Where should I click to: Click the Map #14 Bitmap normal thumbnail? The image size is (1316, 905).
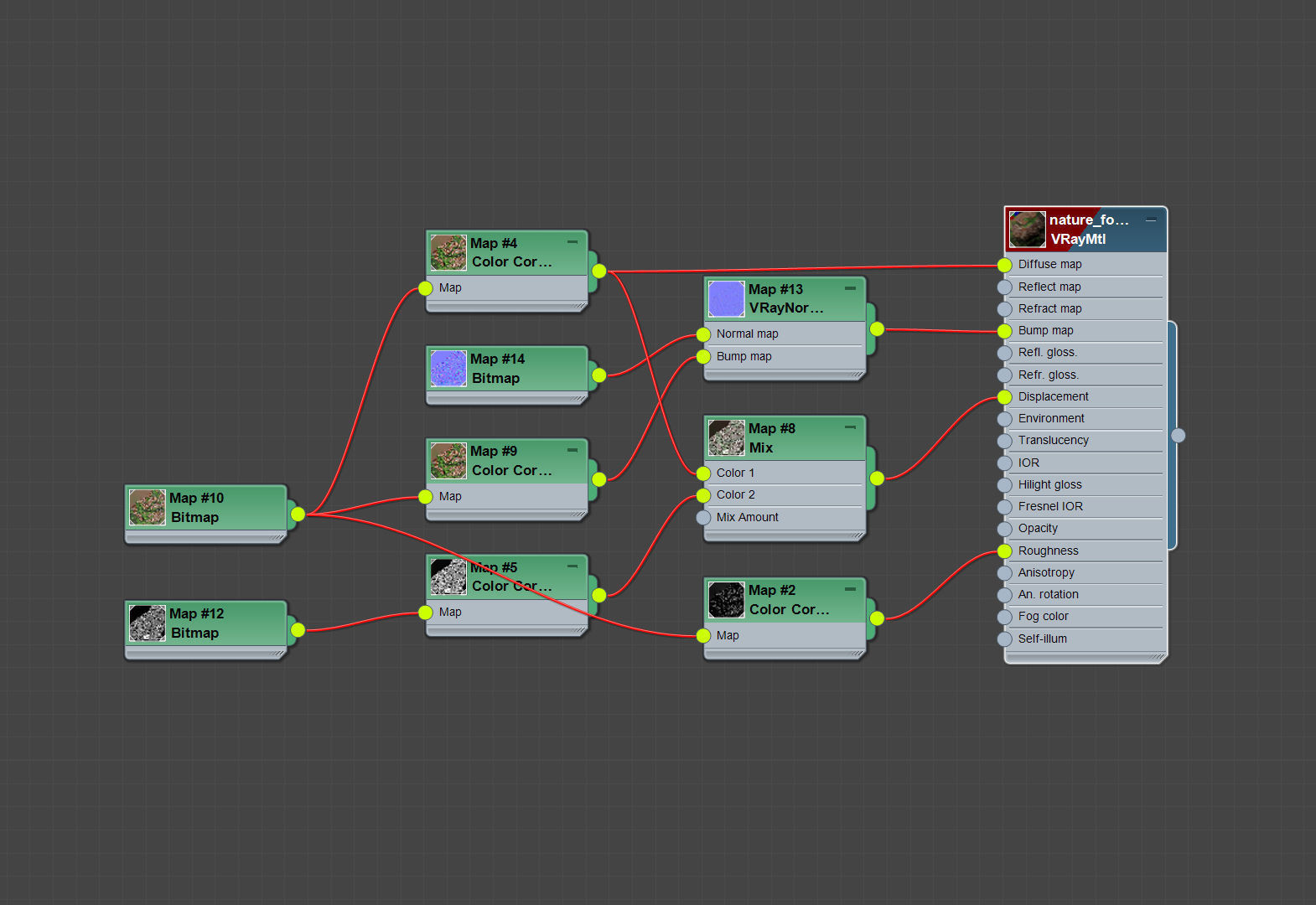tap(448, 369)
